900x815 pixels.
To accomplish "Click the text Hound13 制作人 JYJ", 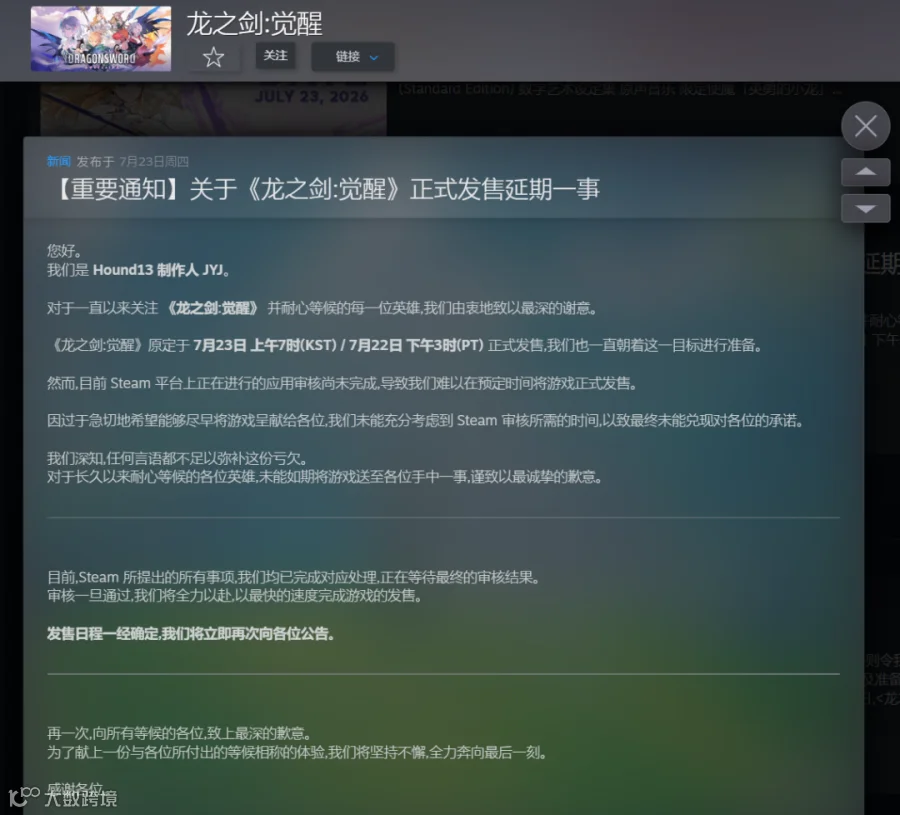I will pos(158,270).
